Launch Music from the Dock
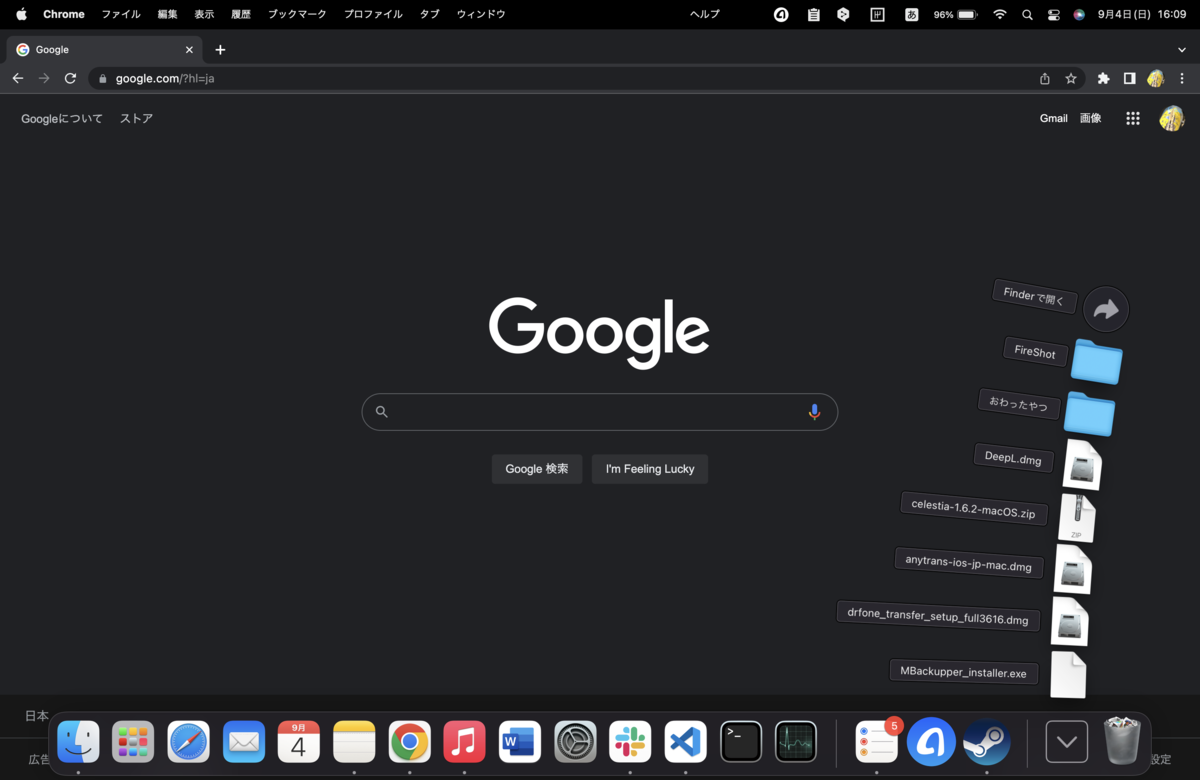Screen dimensions: 1200x780 tap(464, 742)
